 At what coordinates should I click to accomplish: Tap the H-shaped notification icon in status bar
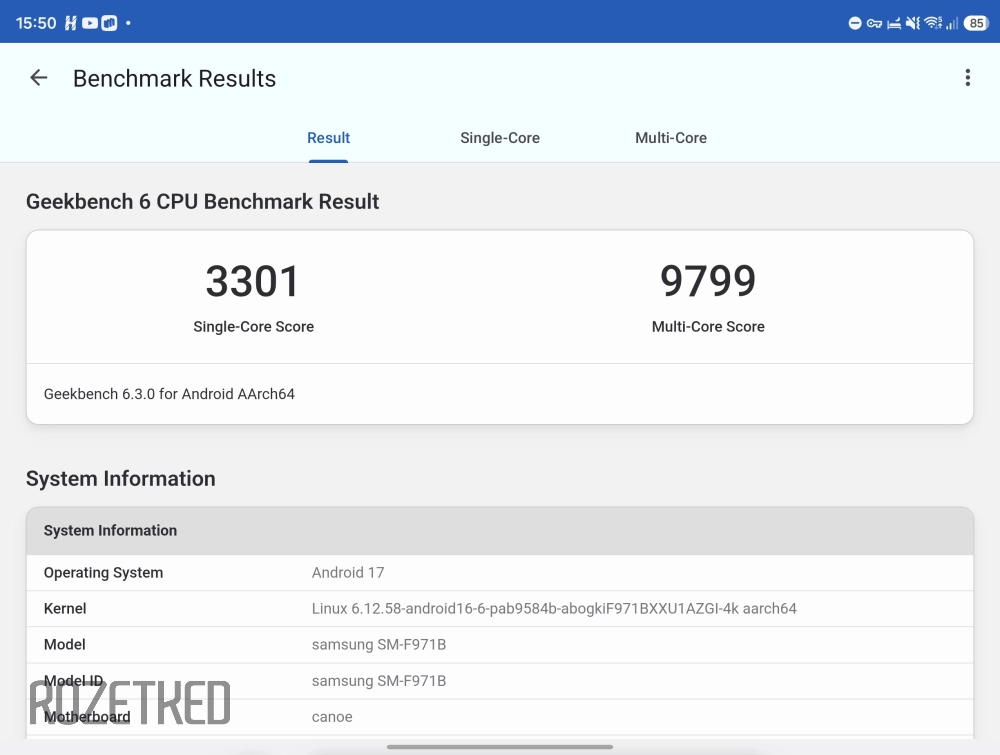(71, 23)
